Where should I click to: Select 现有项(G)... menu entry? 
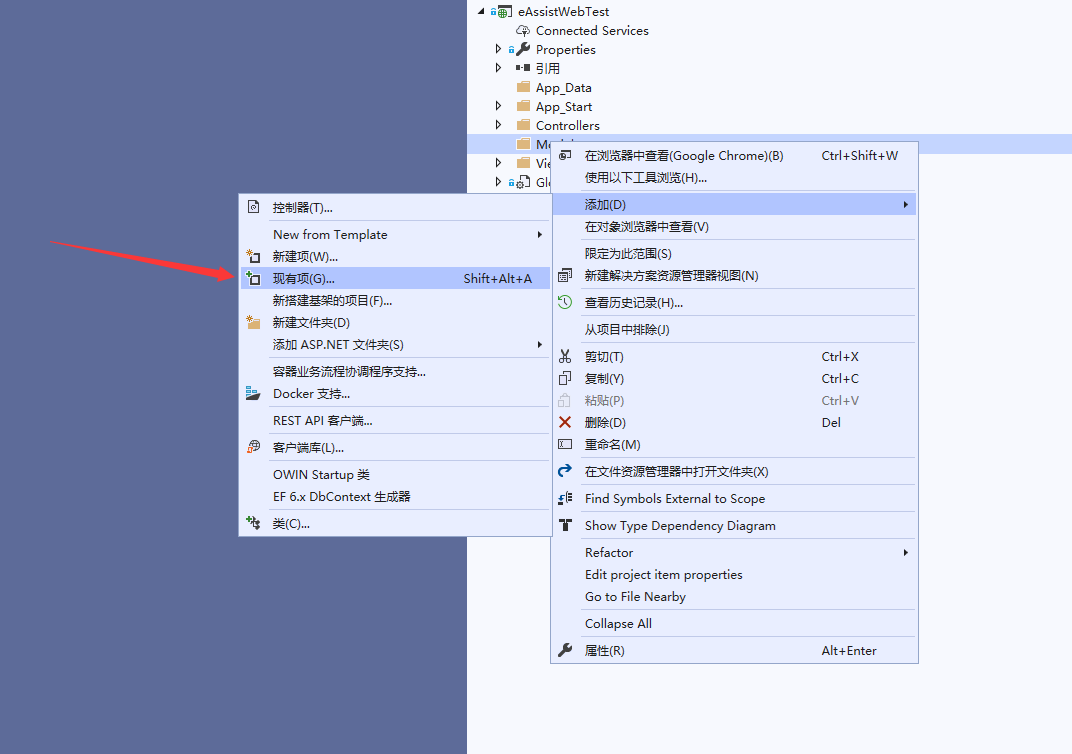(305, 279)
